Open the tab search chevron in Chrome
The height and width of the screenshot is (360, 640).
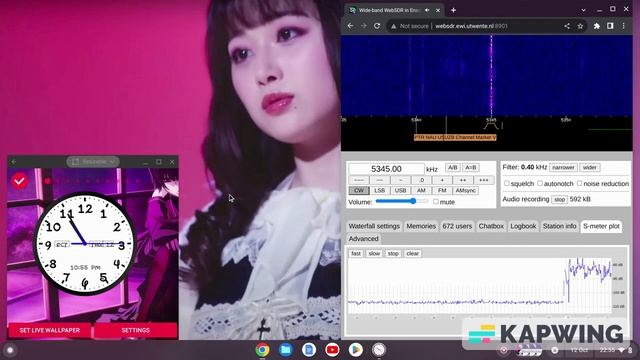tap(583, 10)
